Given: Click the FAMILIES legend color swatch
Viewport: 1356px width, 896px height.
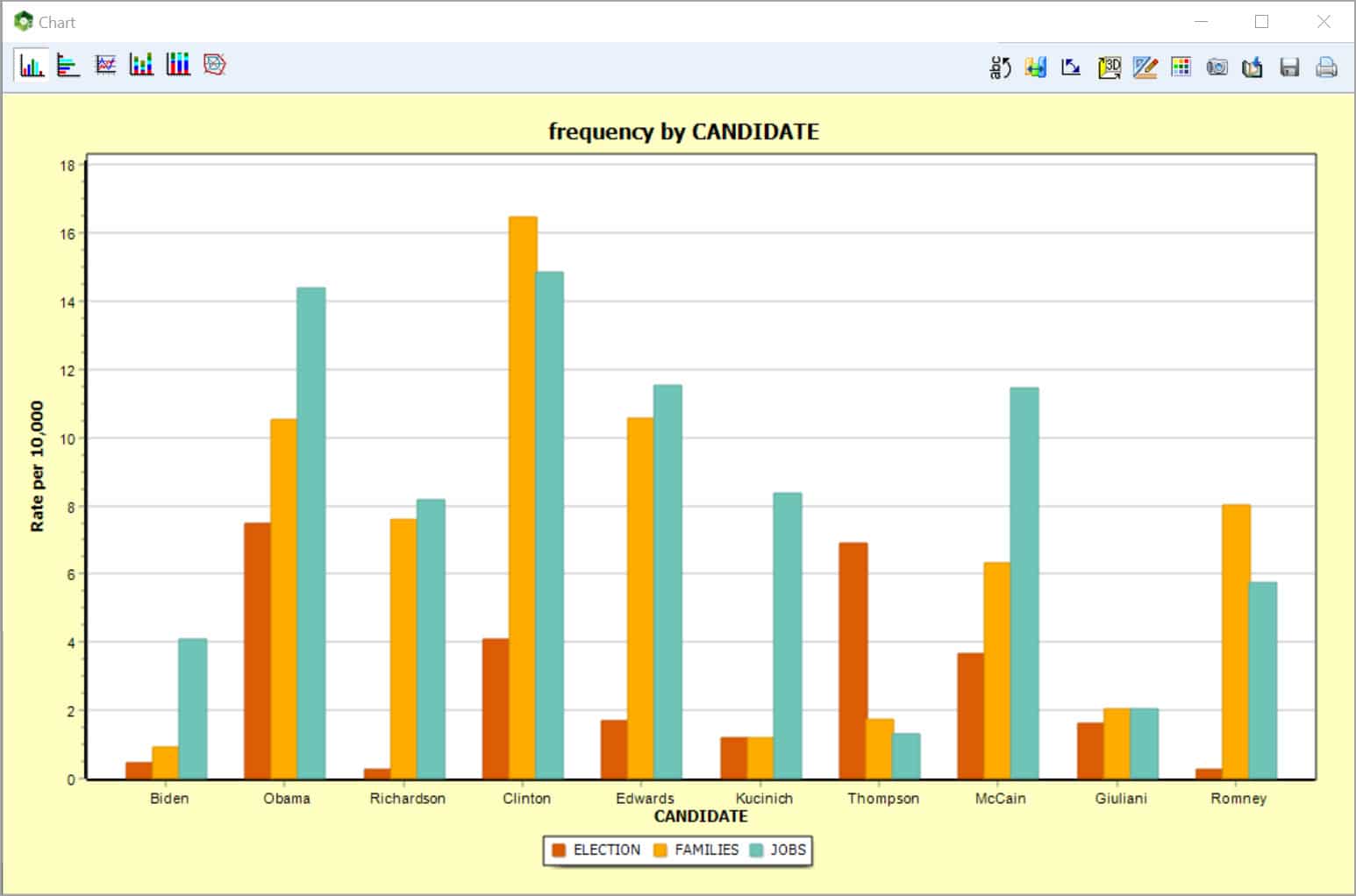Looking at the screenshot, I should pyautogui.click(x=660, y=850).
